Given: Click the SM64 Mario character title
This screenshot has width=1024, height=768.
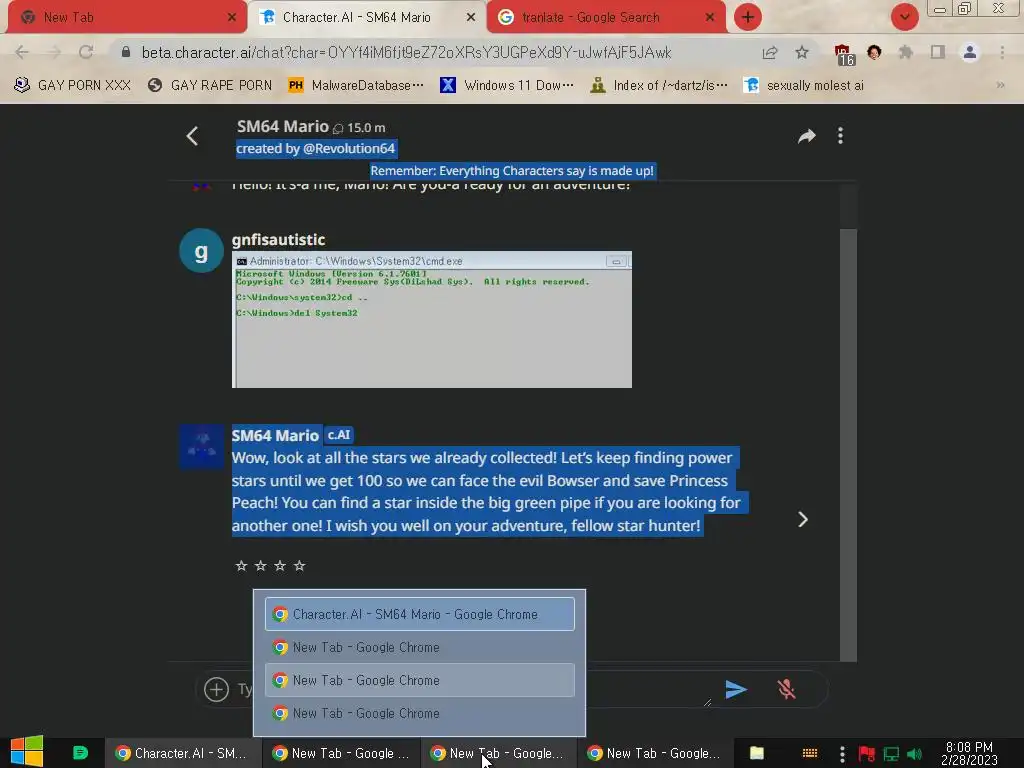Looking at the screenshot, I should pyautogui.click(x=282, y=127).
